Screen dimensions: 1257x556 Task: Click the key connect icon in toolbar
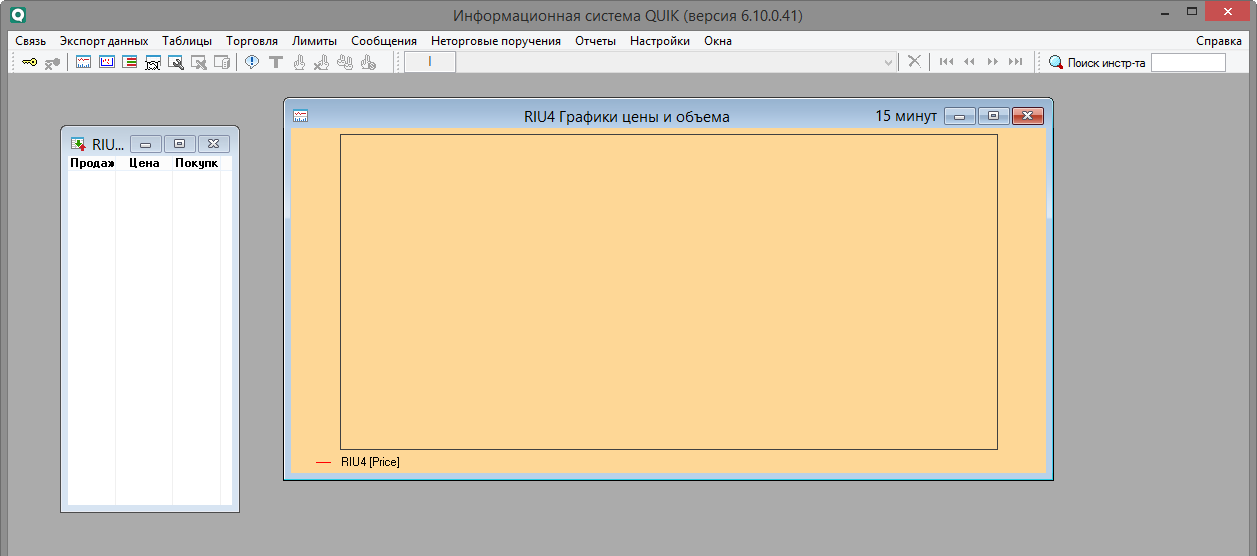click(29, 62)
